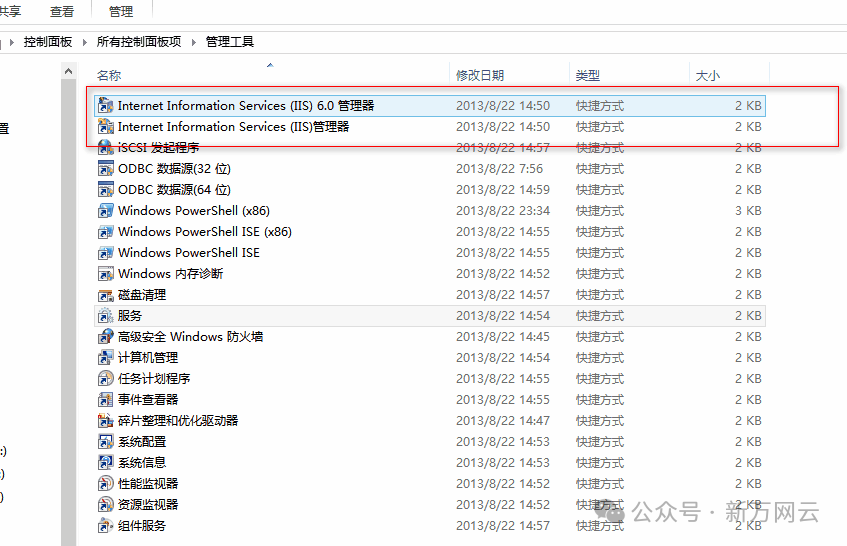847x546 pixels.
Task: Select Windows PowerShell (x86) icon
Action: [x=105, y=211]
